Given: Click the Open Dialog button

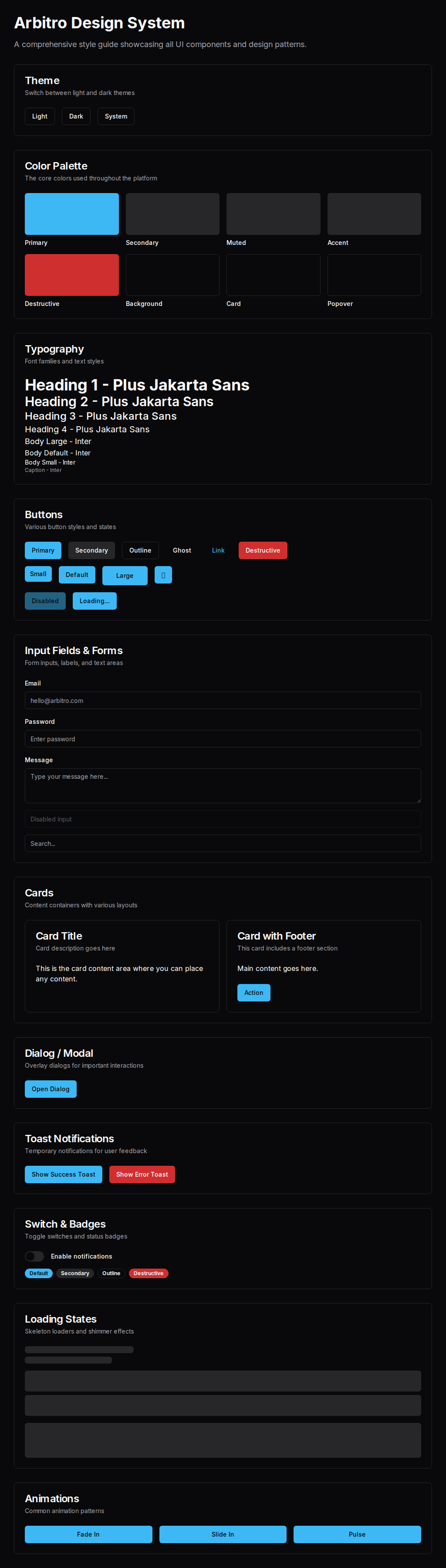Looking at the screenshot, I should pos(51,1089).
